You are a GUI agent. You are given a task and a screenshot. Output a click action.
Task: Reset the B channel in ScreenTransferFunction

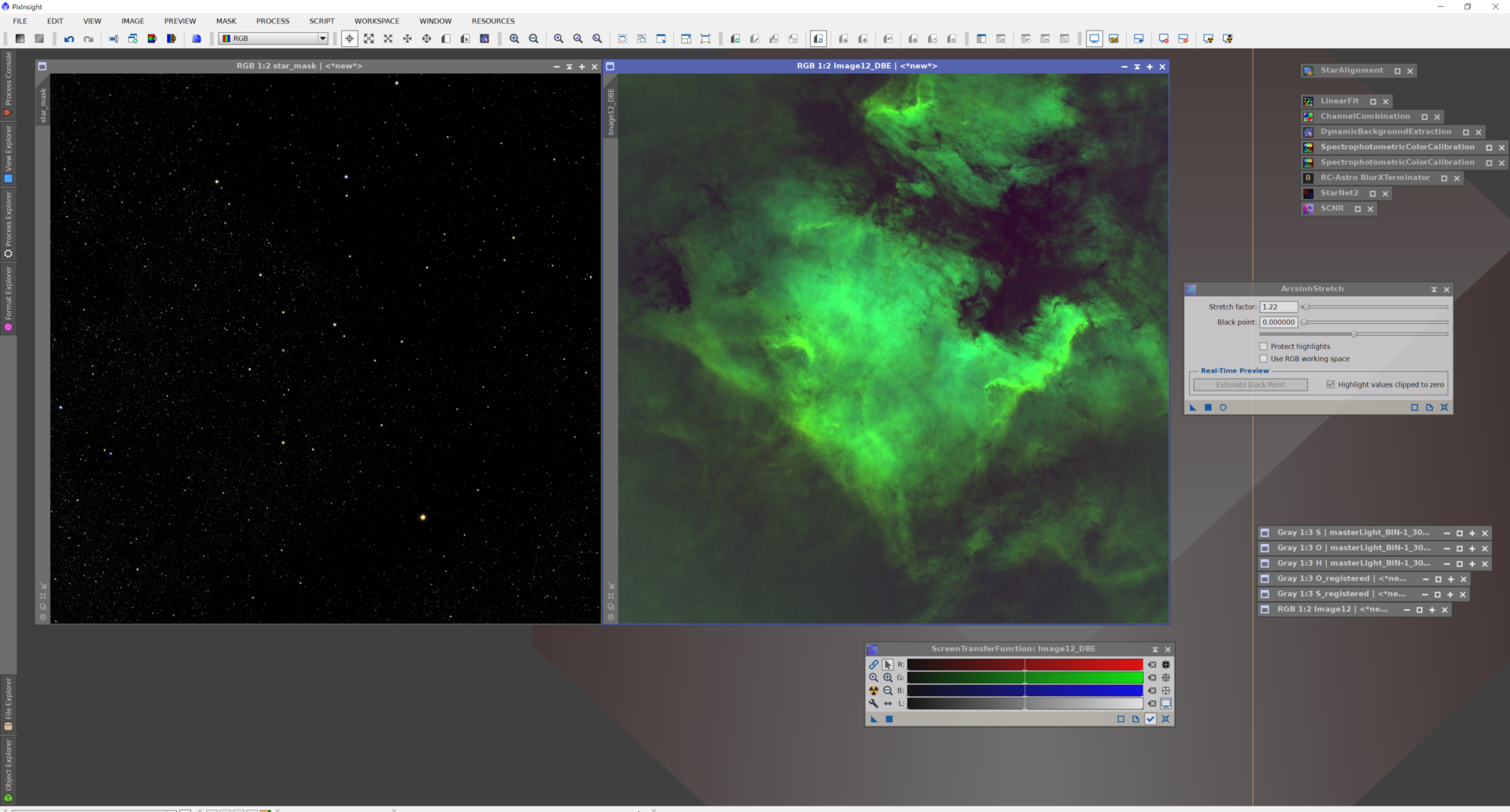coord(1152,690)
